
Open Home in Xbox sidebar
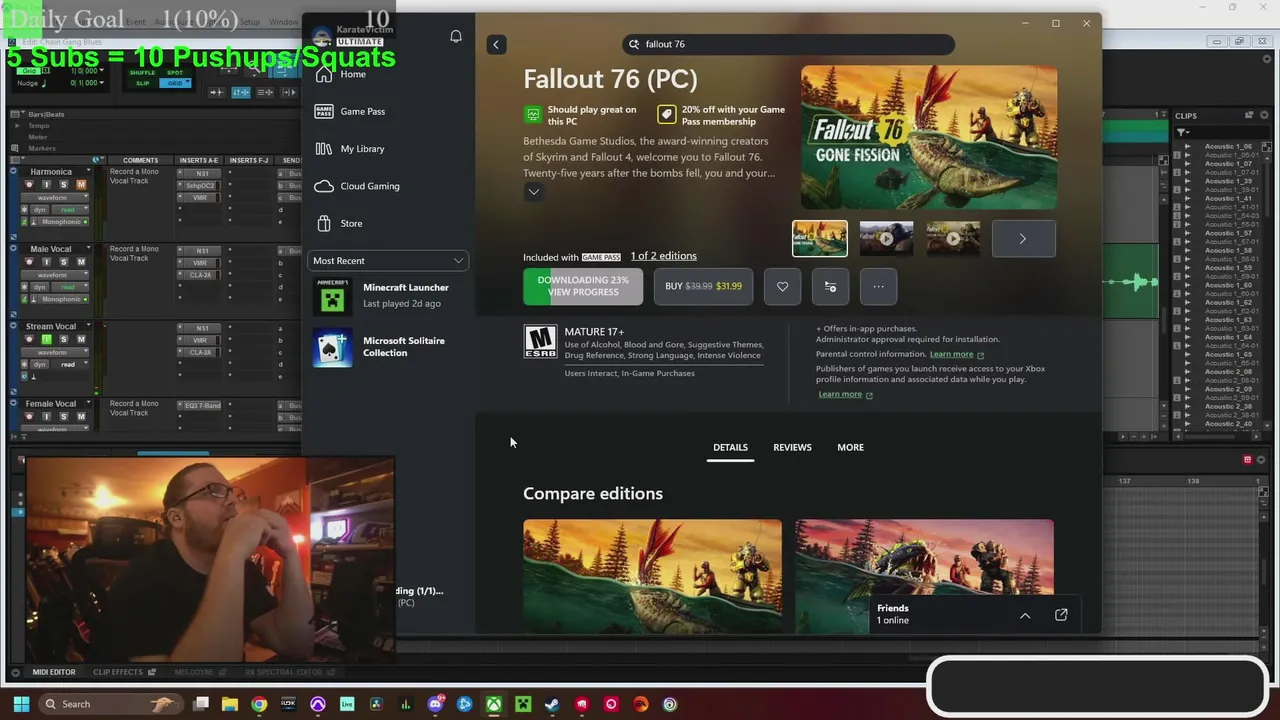341,74
